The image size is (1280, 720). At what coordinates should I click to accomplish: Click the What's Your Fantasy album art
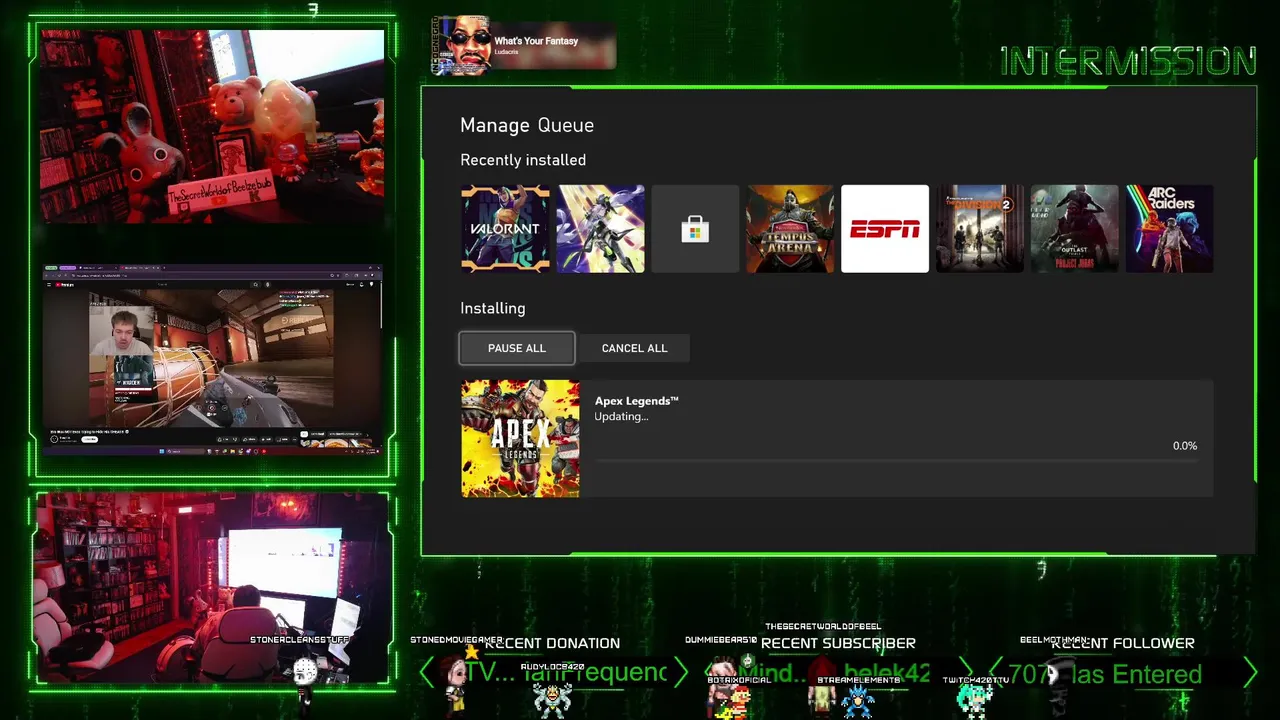click(x=461, y=46)
